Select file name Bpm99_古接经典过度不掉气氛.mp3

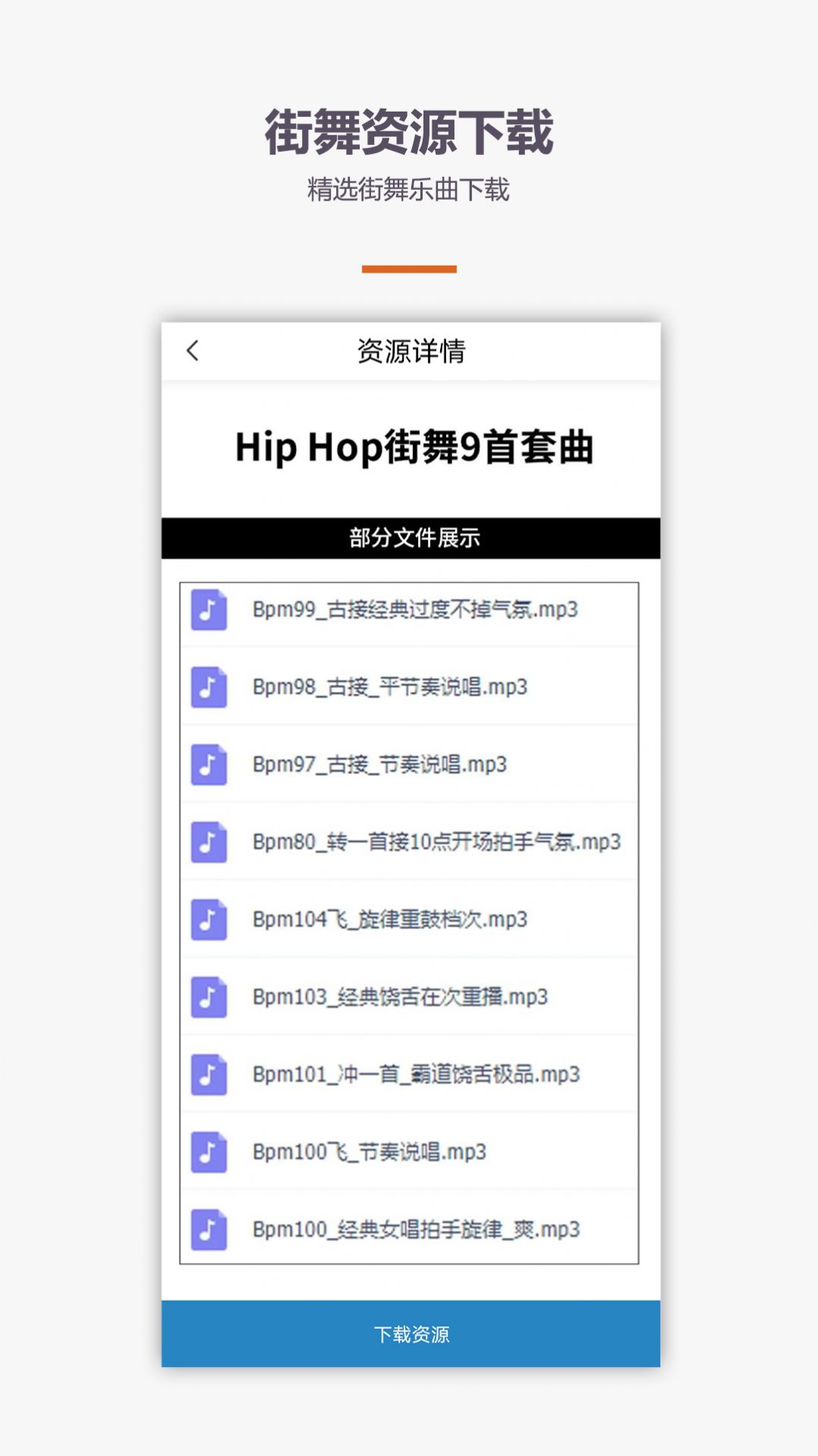click(x=415, y=610)
